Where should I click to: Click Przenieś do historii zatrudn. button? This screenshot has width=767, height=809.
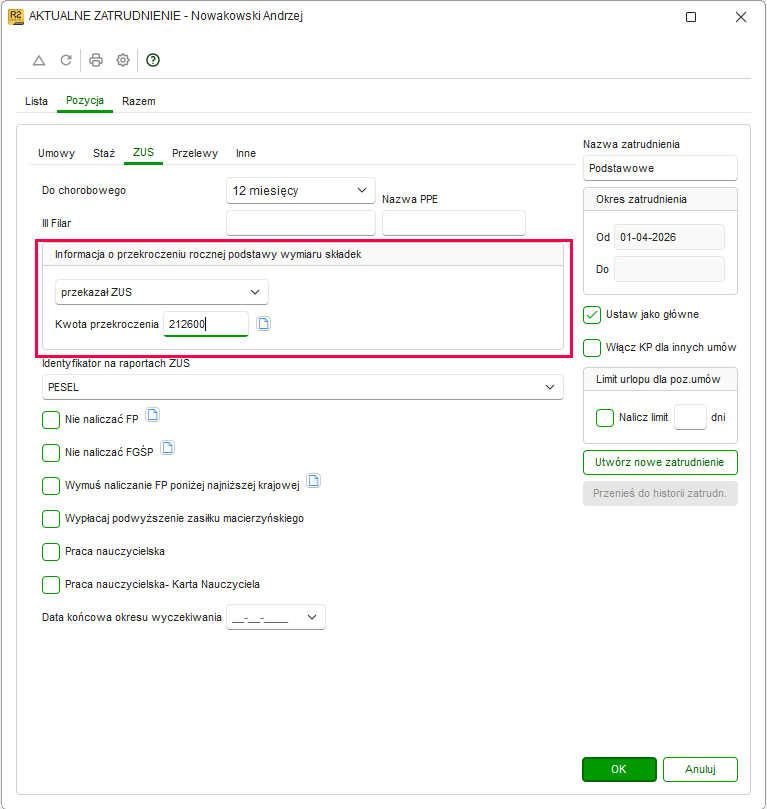pyautogui.click(x=660, y=493)
